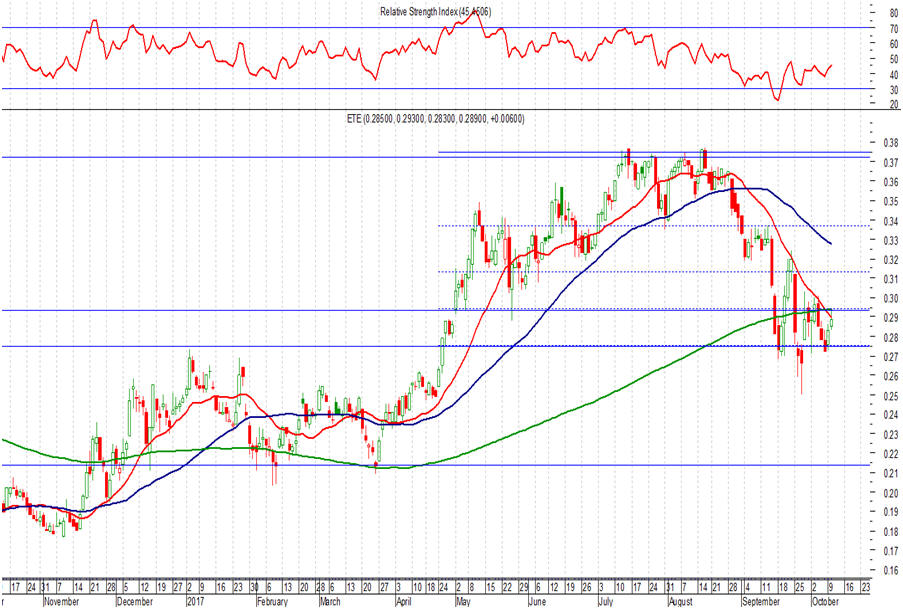Select the May label on time axis

[463, 602]
